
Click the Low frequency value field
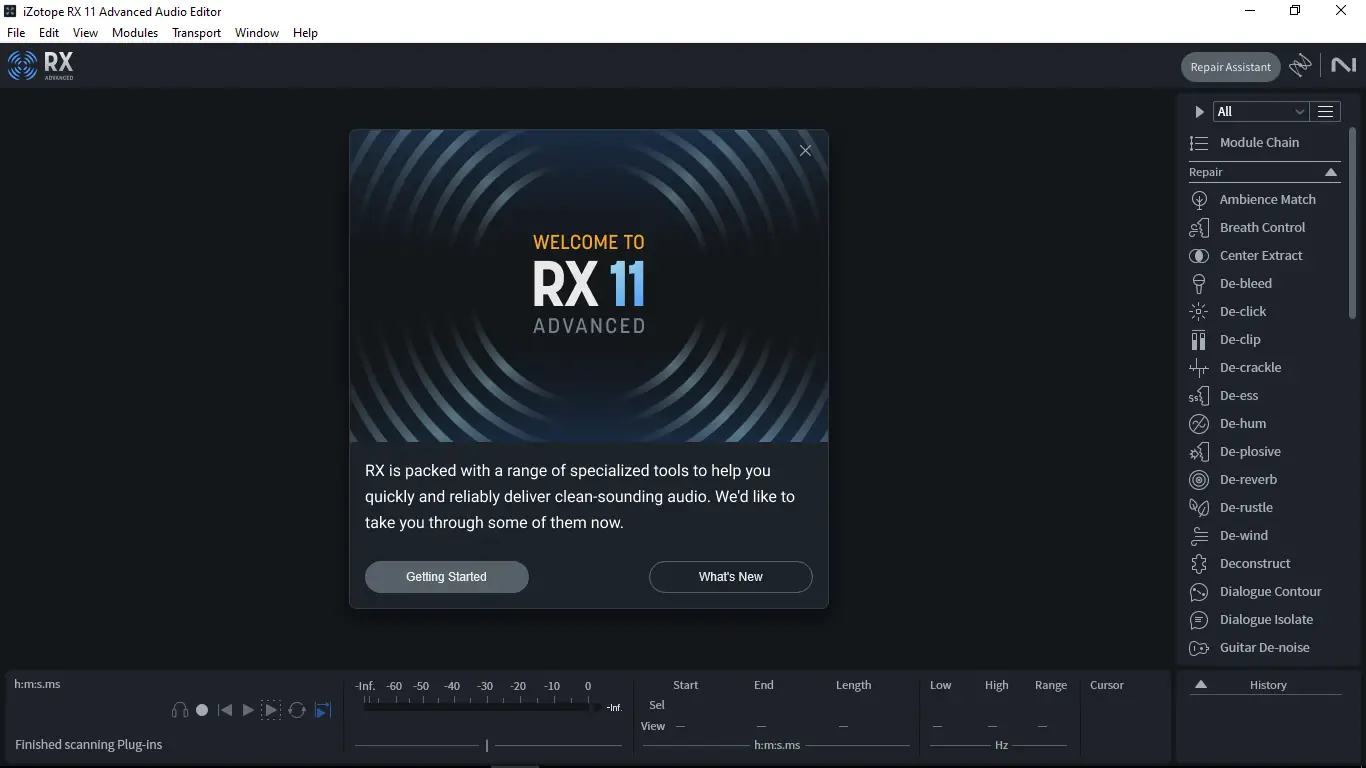pyautogui.click(x=938, y=726)
